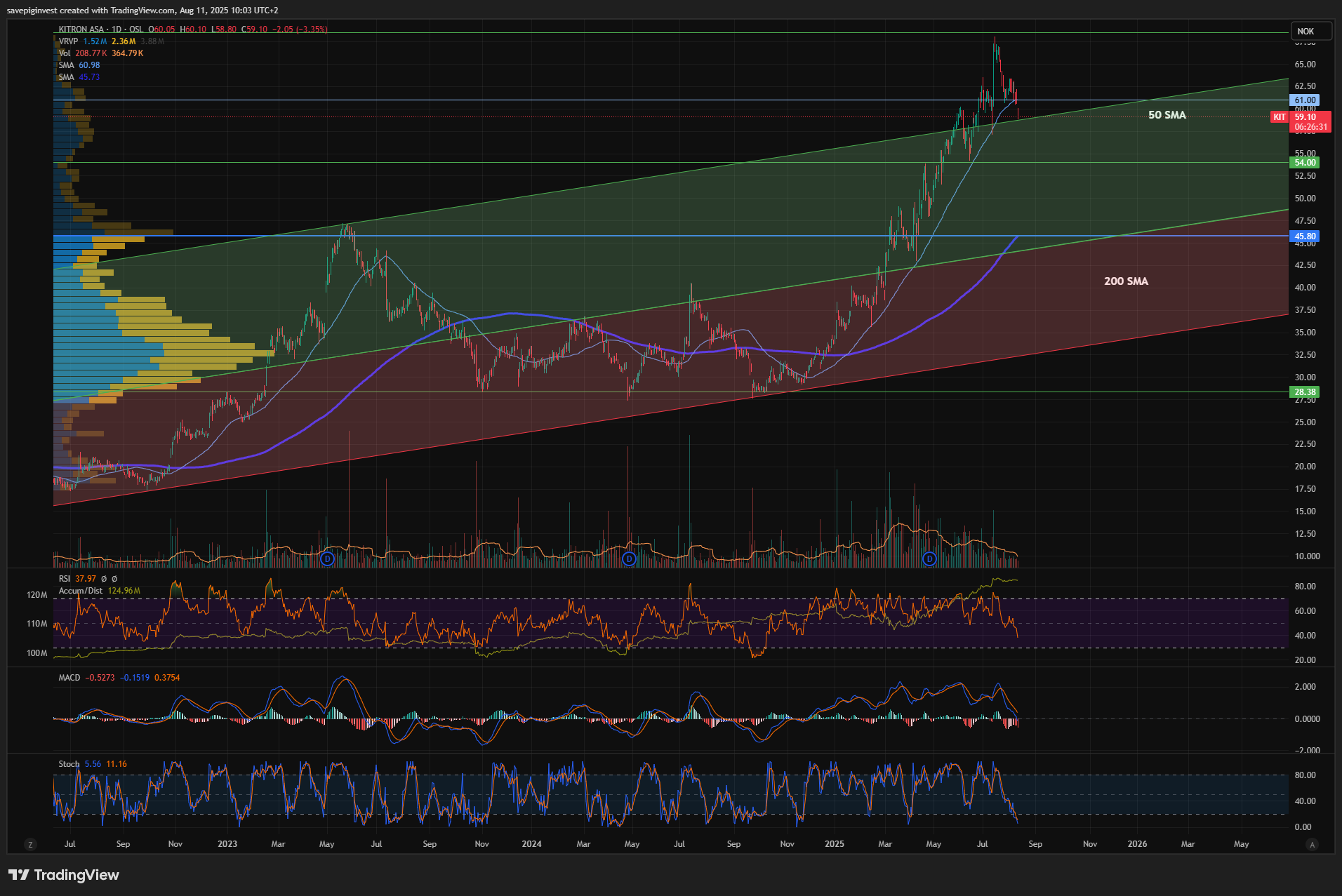Click the Z timezone icon on time axis
1342x896 pixels.
pyautogui.click(x=30, y=844)
